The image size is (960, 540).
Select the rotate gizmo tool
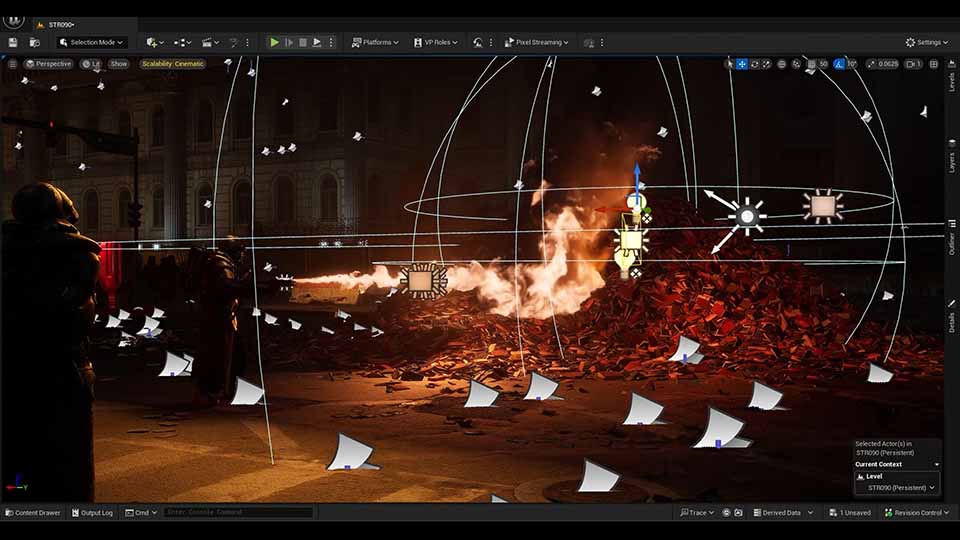[x=756, y=64]
